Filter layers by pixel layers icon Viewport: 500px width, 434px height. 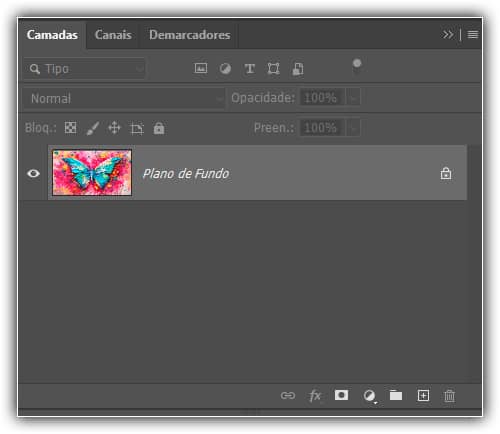(201, 68)
